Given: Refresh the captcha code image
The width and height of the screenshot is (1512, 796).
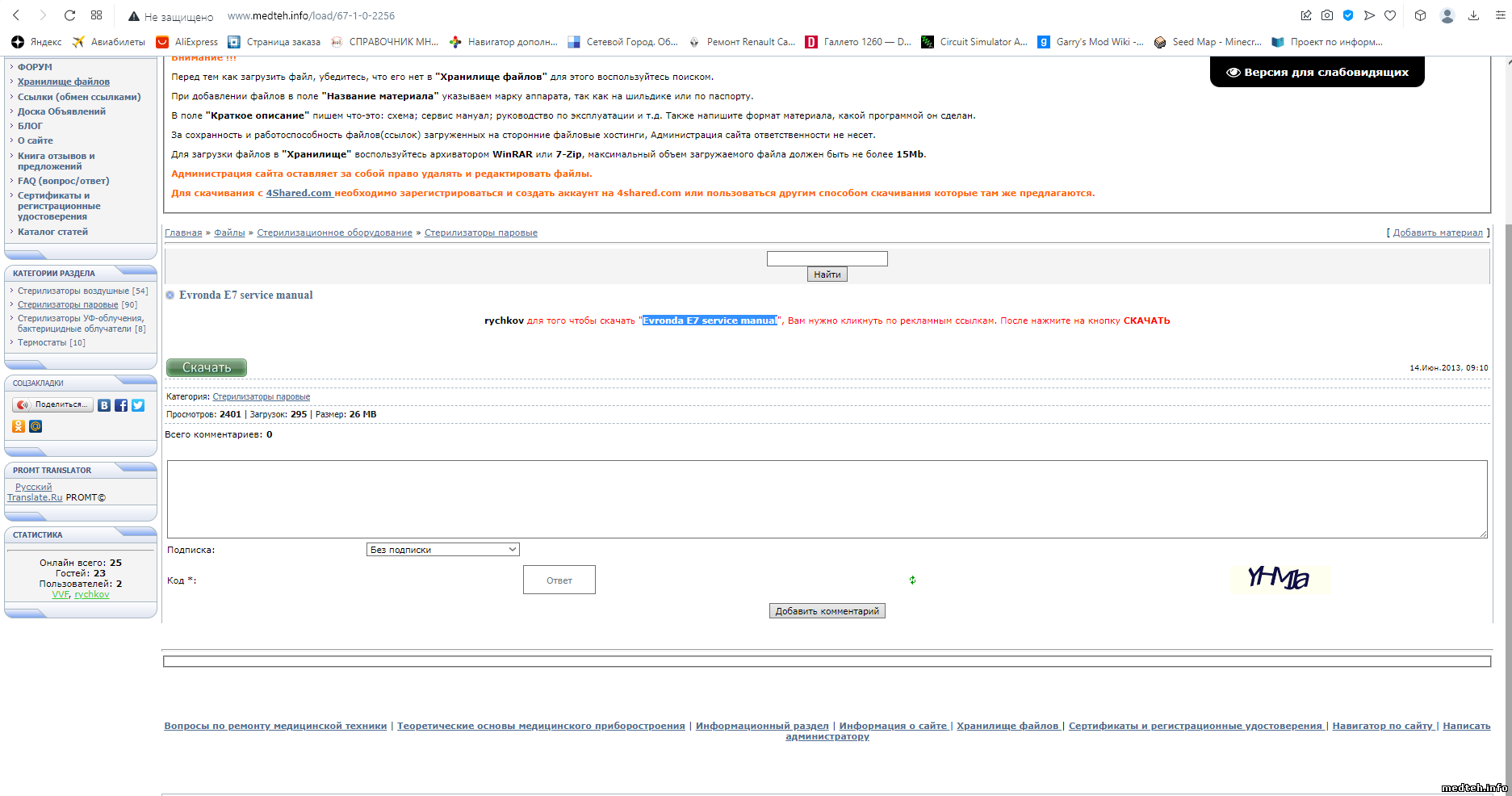Looking at the screenshot, I should coord(912,580).
